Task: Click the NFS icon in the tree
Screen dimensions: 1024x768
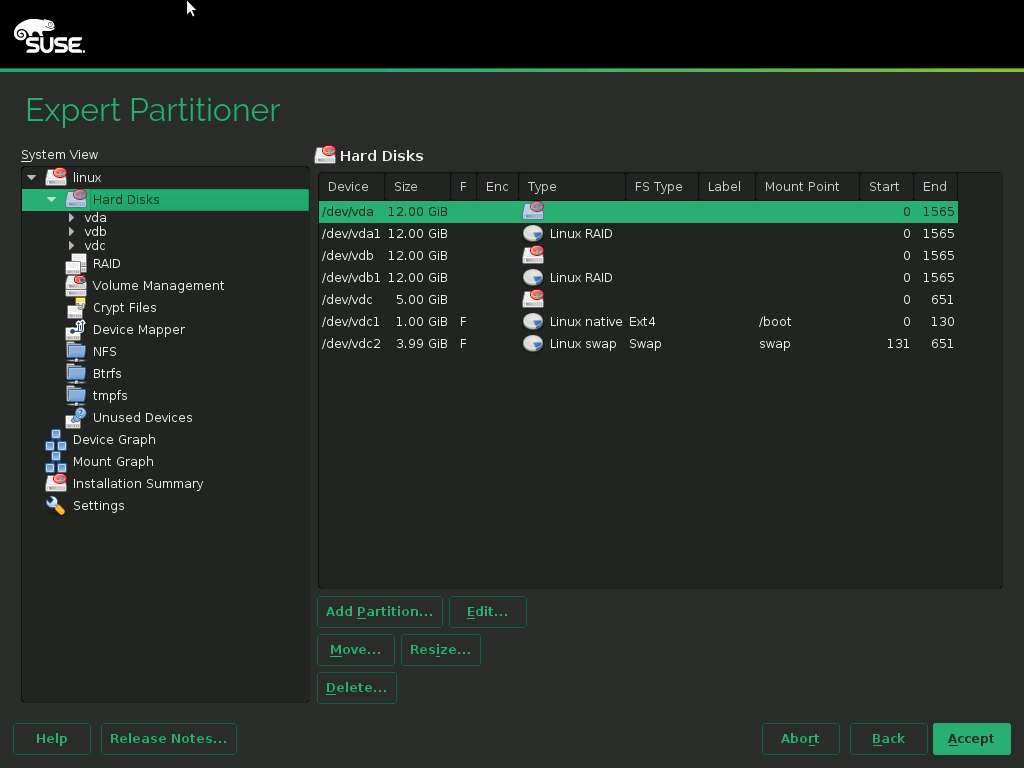Action: click(x=76, y=352)
